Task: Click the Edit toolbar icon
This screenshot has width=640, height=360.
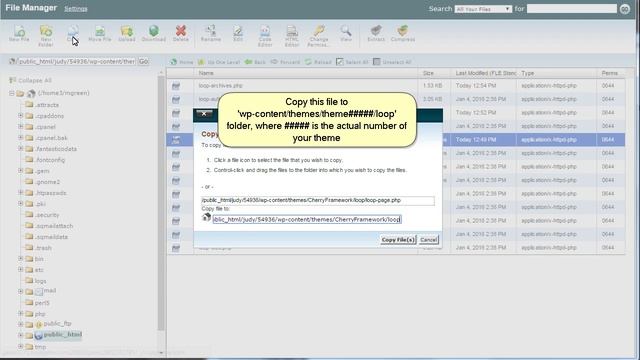Action: coord(238,33)
